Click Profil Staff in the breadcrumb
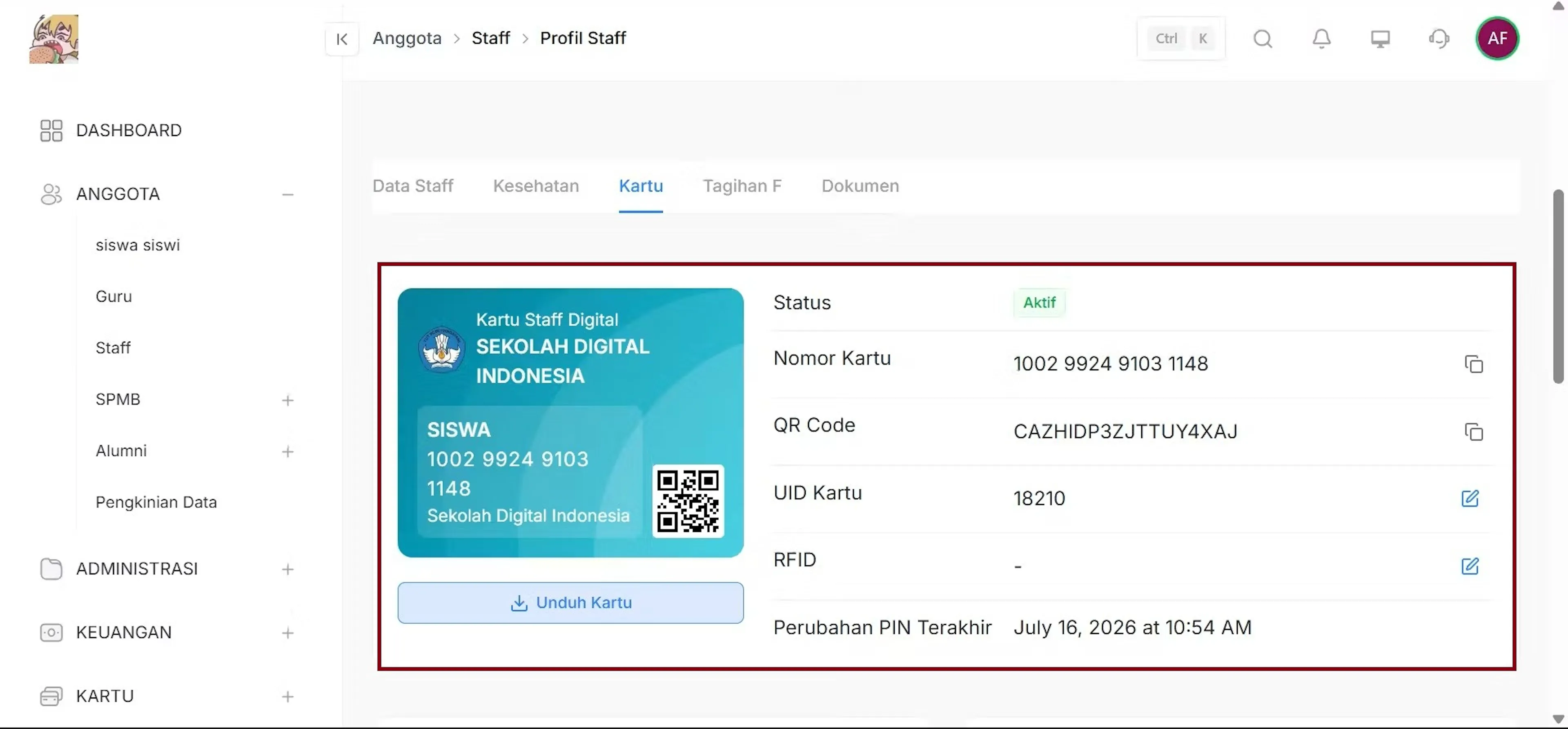The height and width of the screenshot is (729, 1568). pyautogui.click(x=583, y=38)
